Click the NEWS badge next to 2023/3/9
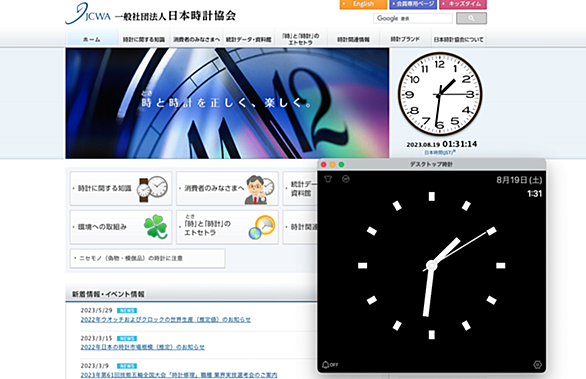 click(x=127, y=366)
